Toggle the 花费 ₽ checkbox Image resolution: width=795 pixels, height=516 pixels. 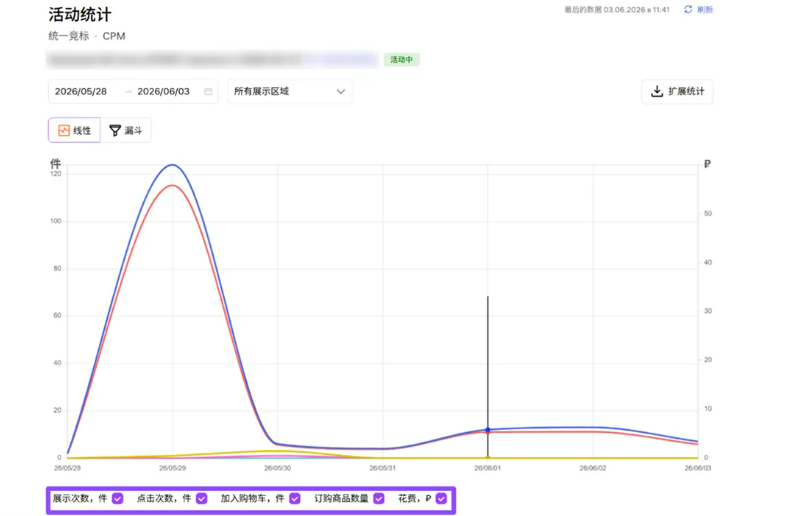point(441,498)
